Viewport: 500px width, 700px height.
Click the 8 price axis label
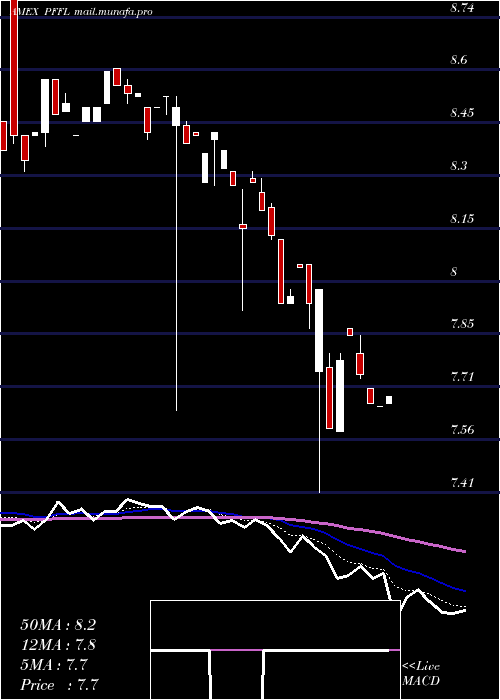[x=454, y=271]
